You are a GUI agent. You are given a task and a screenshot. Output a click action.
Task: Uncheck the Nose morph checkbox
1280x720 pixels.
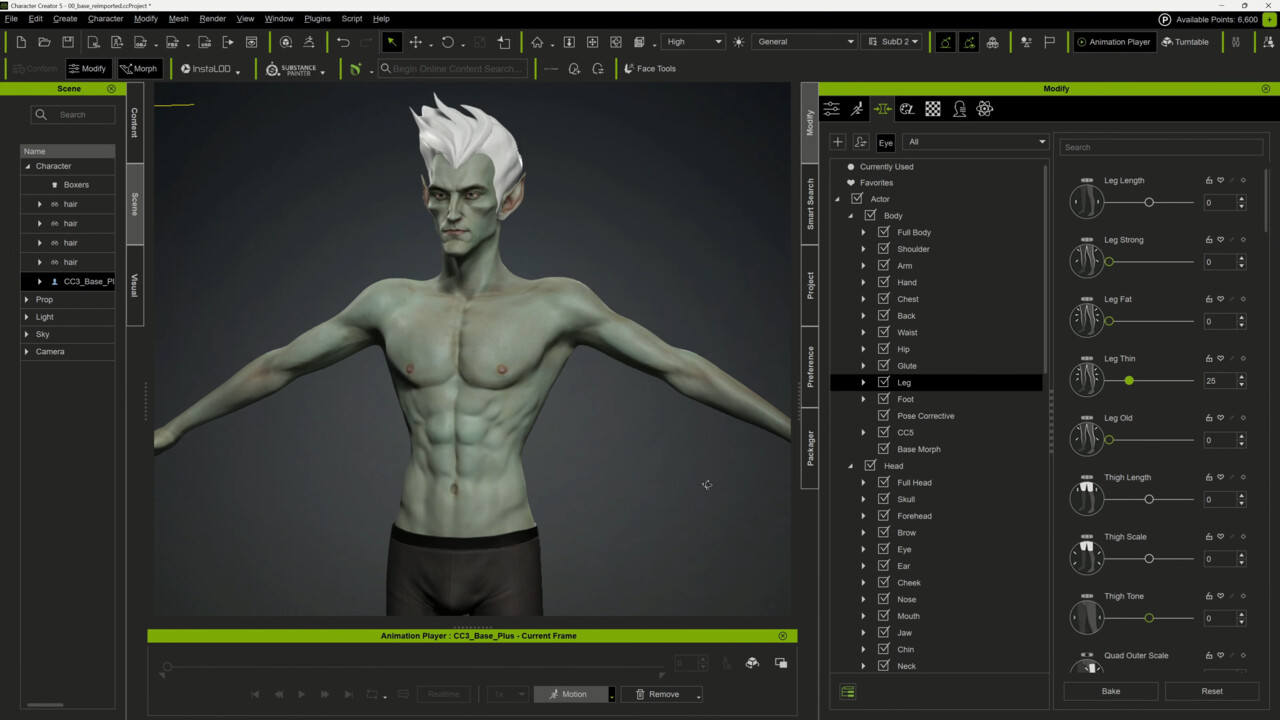[x=883, y=599]
